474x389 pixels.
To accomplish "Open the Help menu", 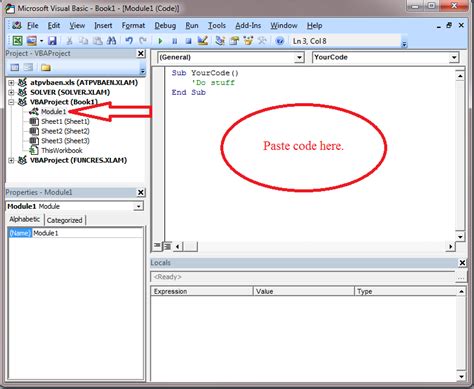I will [x=314, y=25].
